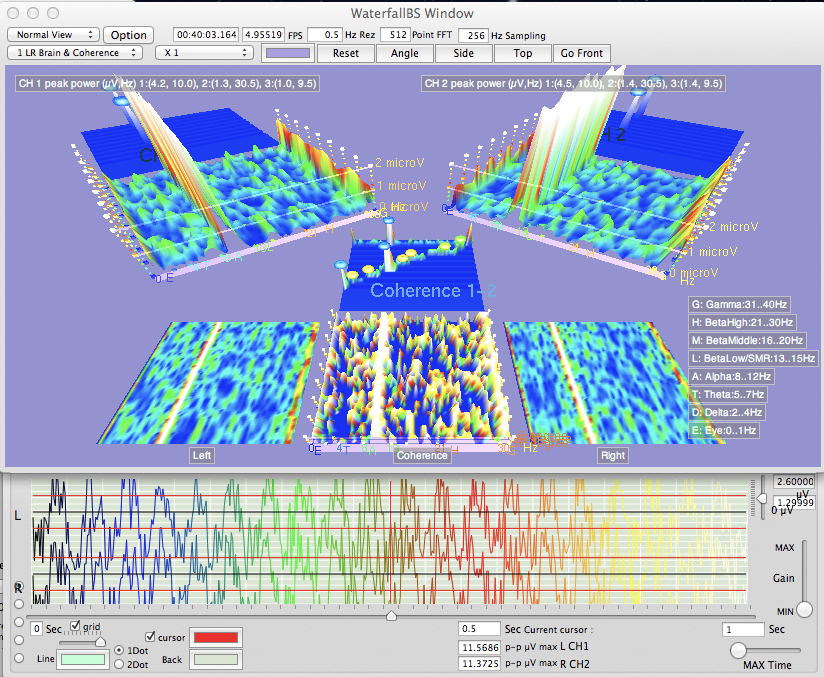The height and width of the screenshot is (677, 824).
Task: Switch to Angle view
Action: [405, 53]
